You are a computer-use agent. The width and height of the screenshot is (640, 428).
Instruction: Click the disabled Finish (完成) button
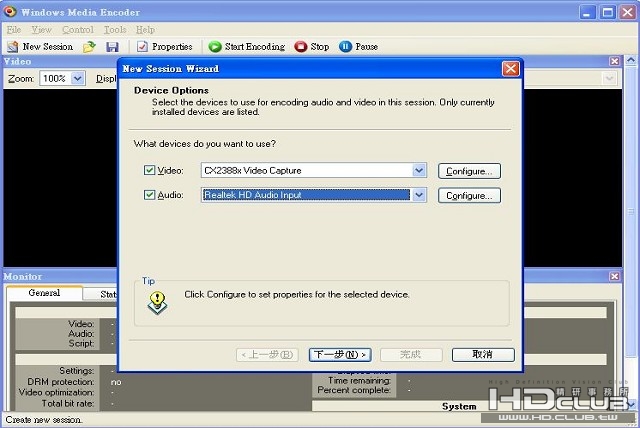(411, 355)
